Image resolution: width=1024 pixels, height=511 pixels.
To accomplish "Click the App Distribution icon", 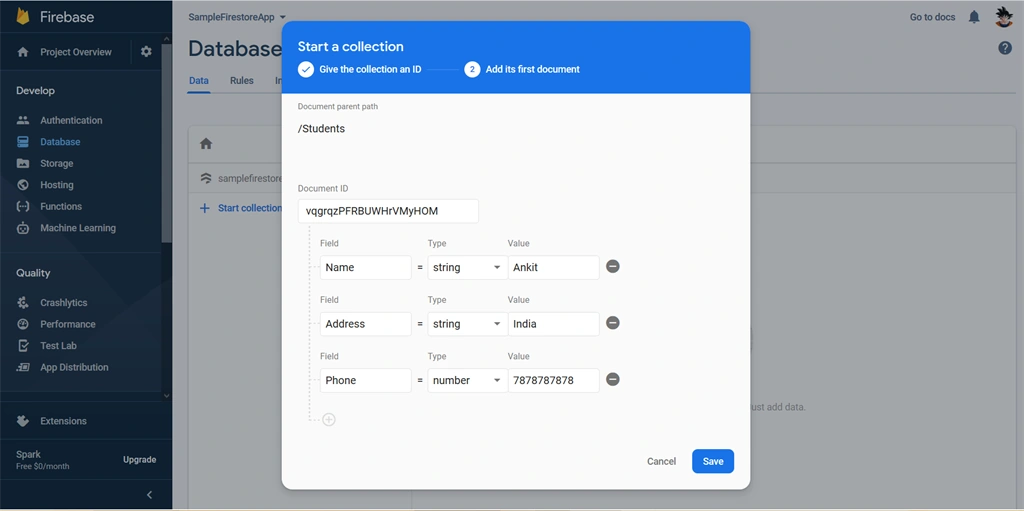I will click(23, 367).
